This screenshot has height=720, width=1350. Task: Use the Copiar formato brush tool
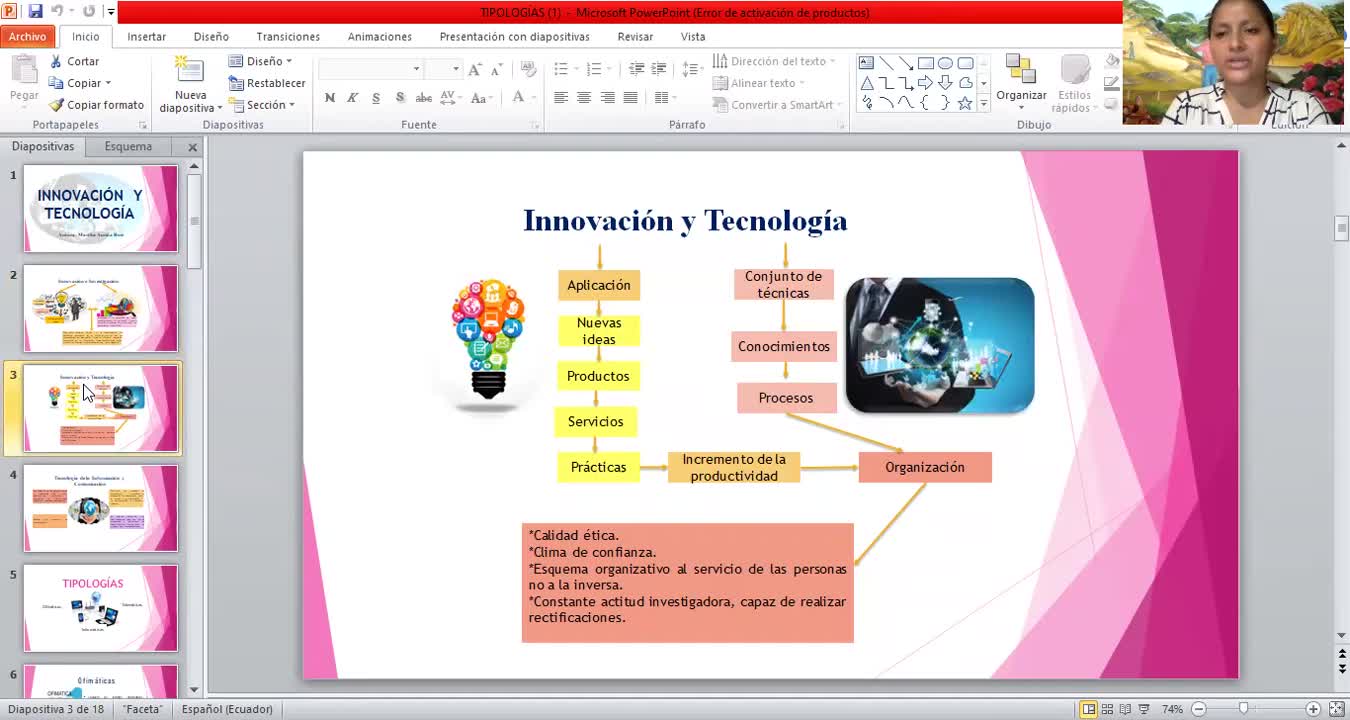pyautogui.click(x=96, y=105)
